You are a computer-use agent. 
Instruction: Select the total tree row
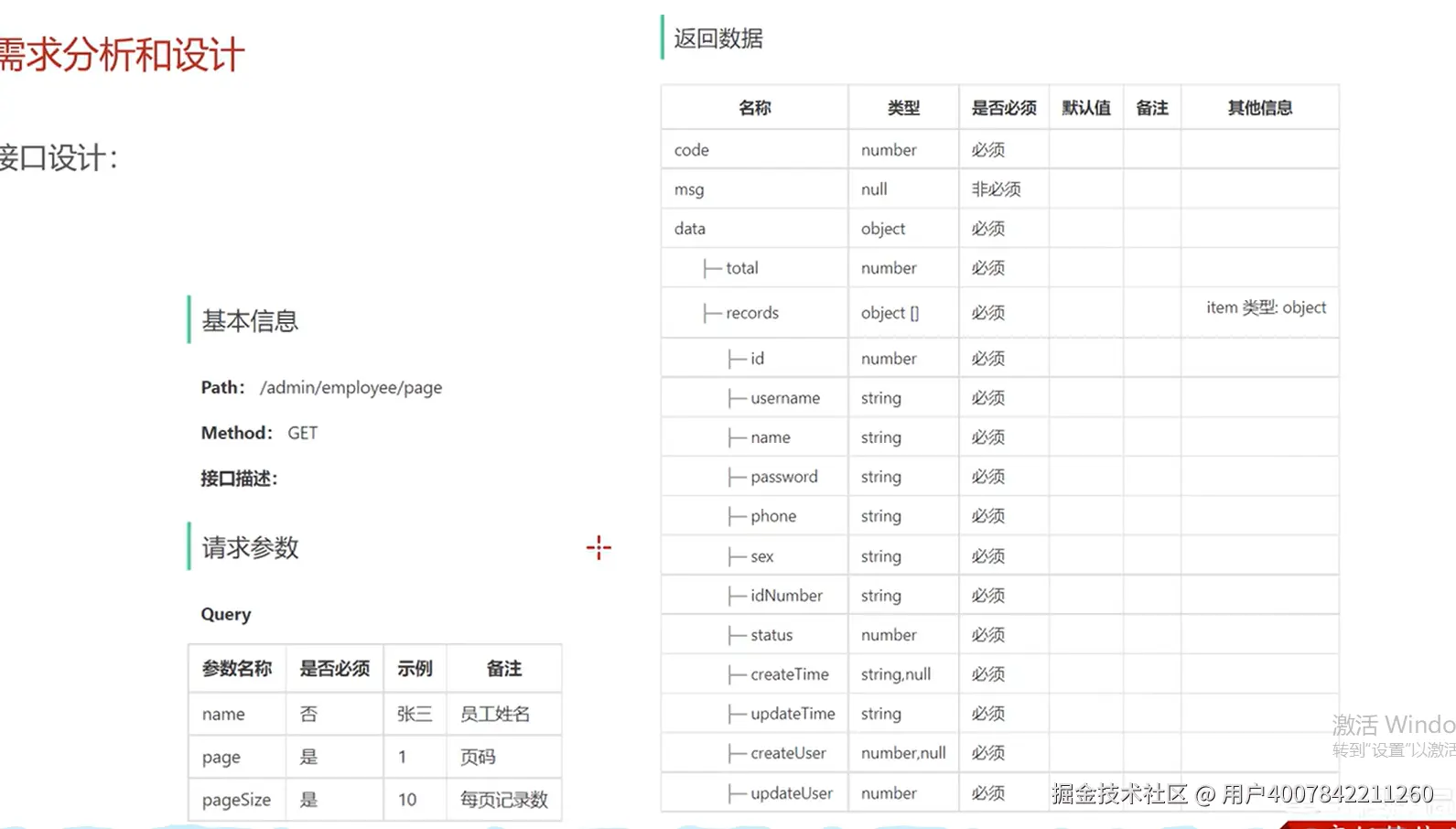(x=741, y=268)
